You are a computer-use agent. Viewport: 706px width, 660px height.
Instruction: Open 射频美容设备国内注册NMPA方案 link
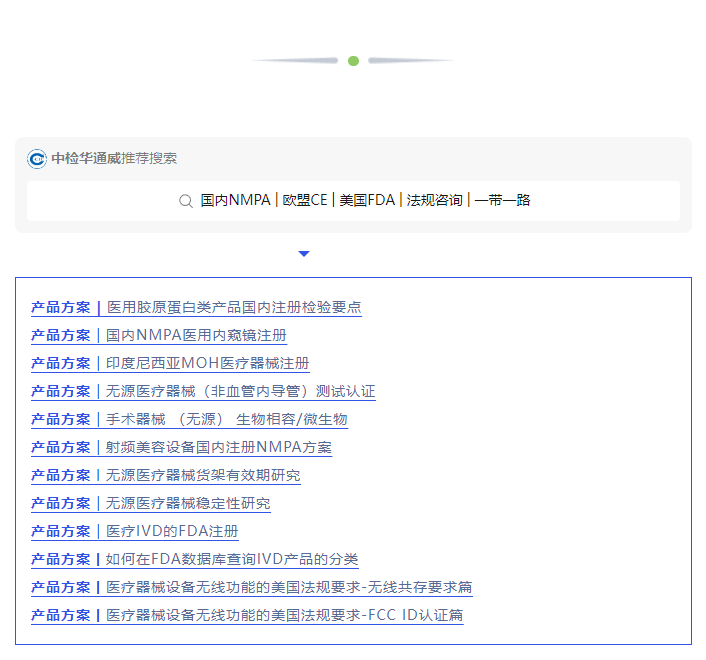[x=218, y=448]
